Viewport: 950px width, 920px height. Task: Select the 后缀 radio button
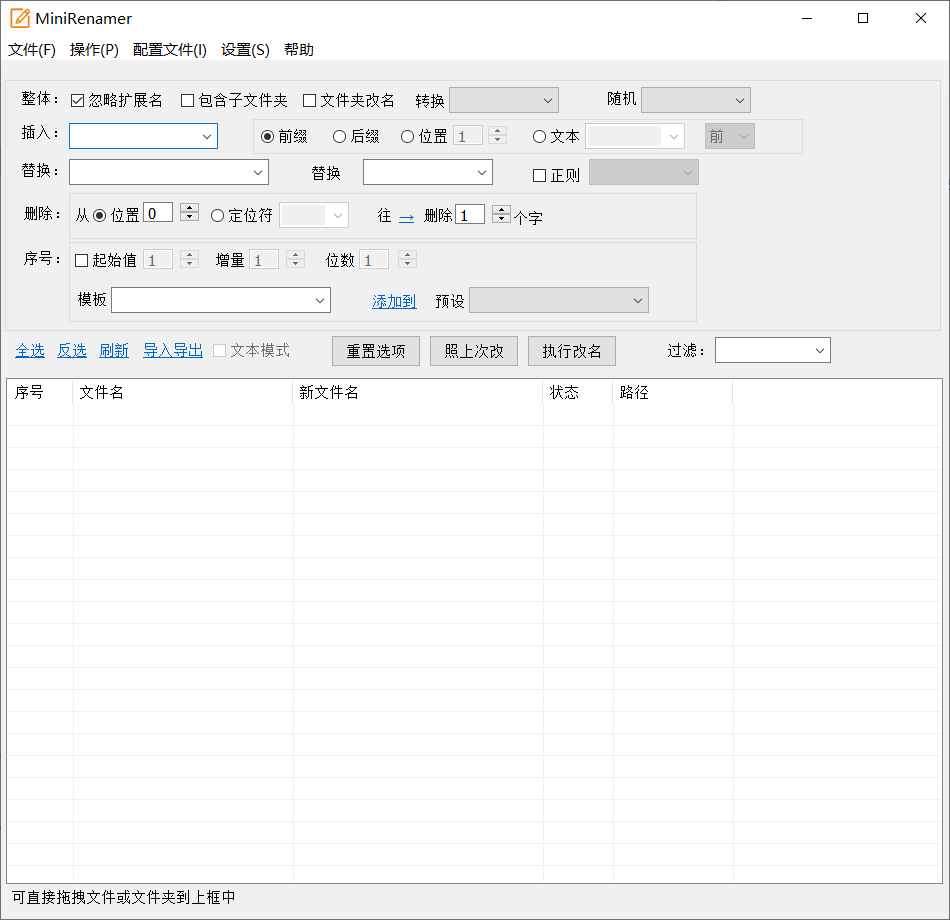(x=340, y=137)
